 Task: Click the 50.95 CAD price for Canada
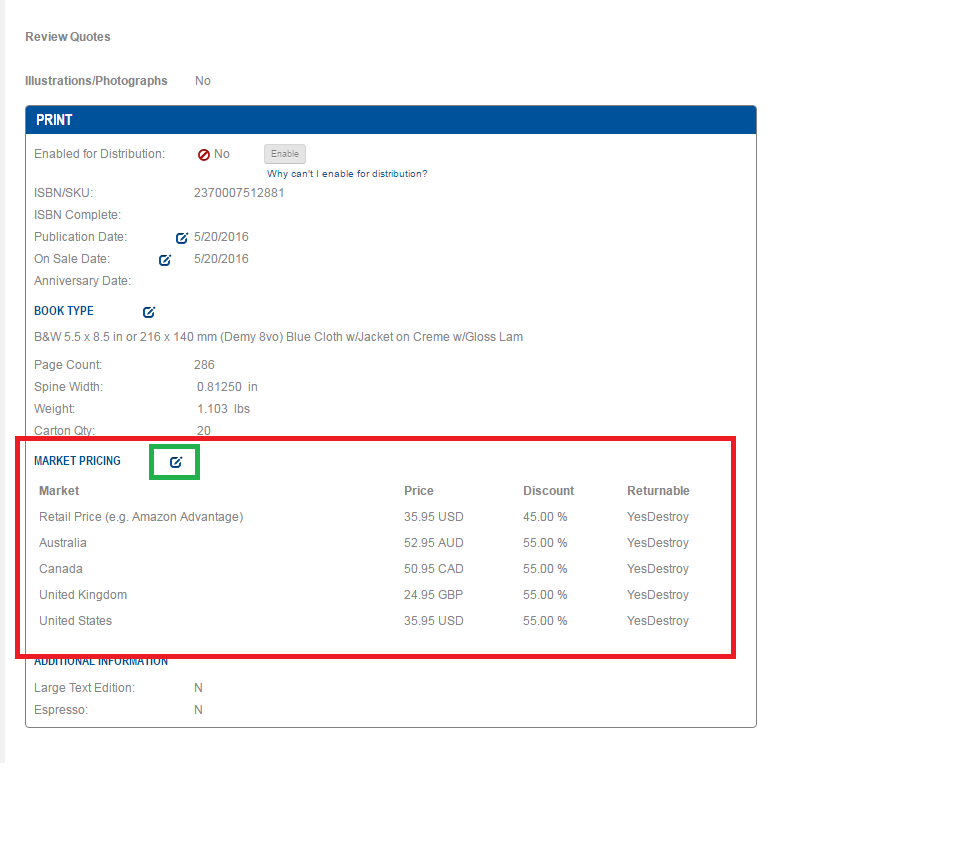434,569
